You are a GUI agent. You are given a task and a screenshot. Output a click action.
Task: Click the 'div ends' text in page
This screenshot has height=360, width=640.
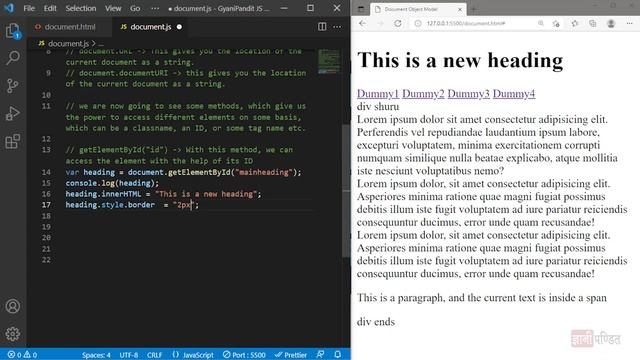(376, 322)
